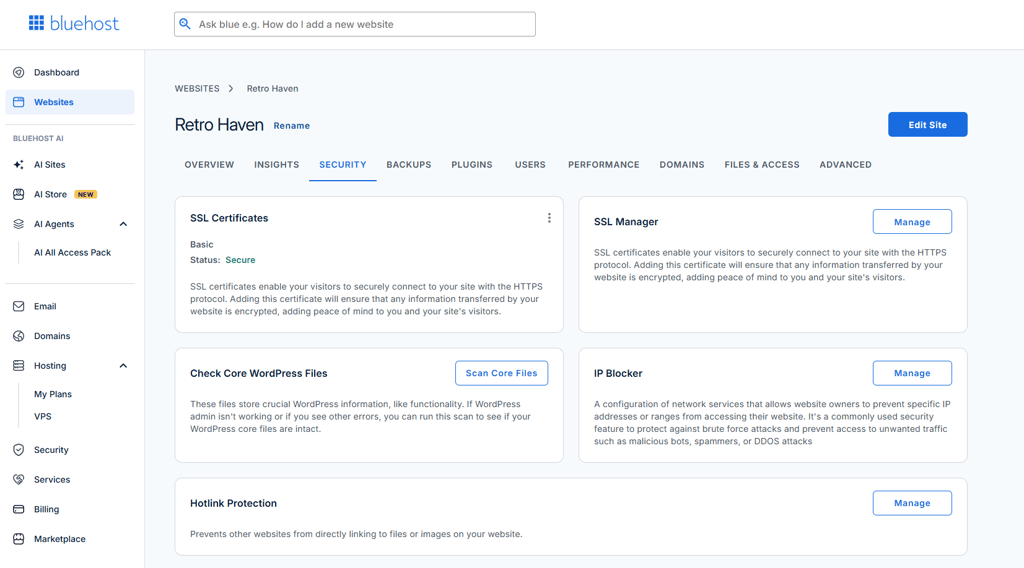The height and width of the screenshot is (568, 1024).
Task: Click the Retro Haven page heading
Action: 219,125
